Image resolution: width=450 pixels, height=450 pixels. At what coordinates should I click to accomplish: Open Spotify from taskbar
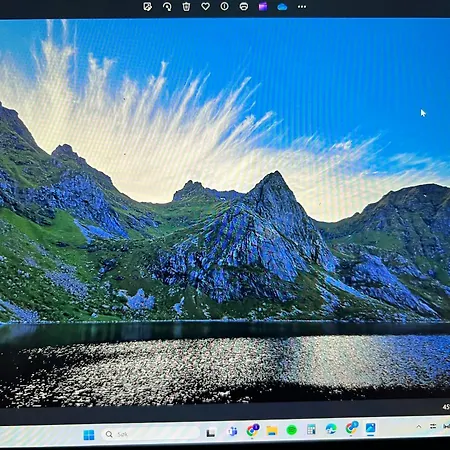pyautogui.click(x=292, y=430)
